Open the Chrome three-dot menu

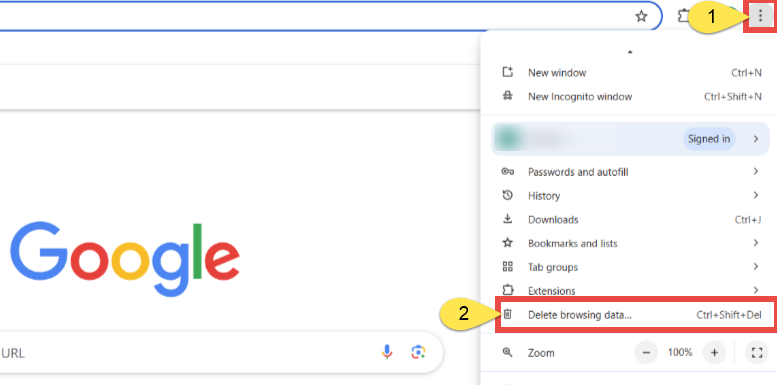tap(760, 17)
